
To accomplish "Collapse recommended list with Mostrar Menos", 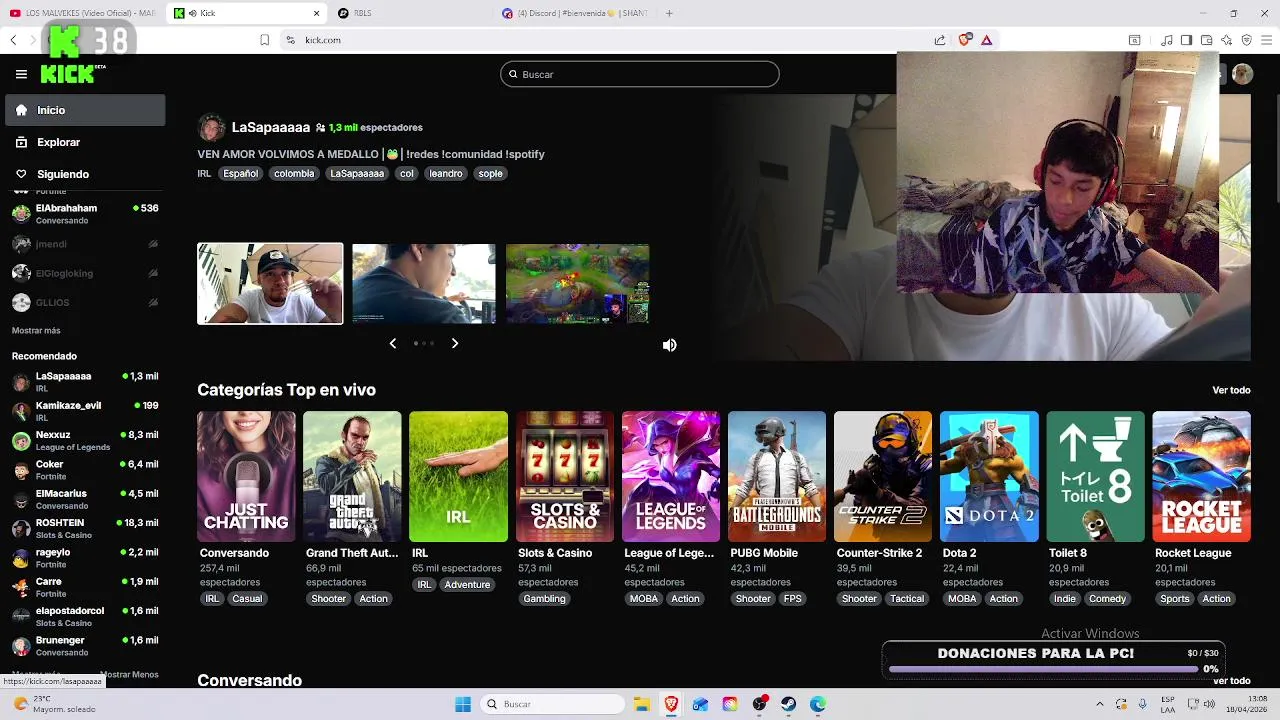I will (130, 674).
